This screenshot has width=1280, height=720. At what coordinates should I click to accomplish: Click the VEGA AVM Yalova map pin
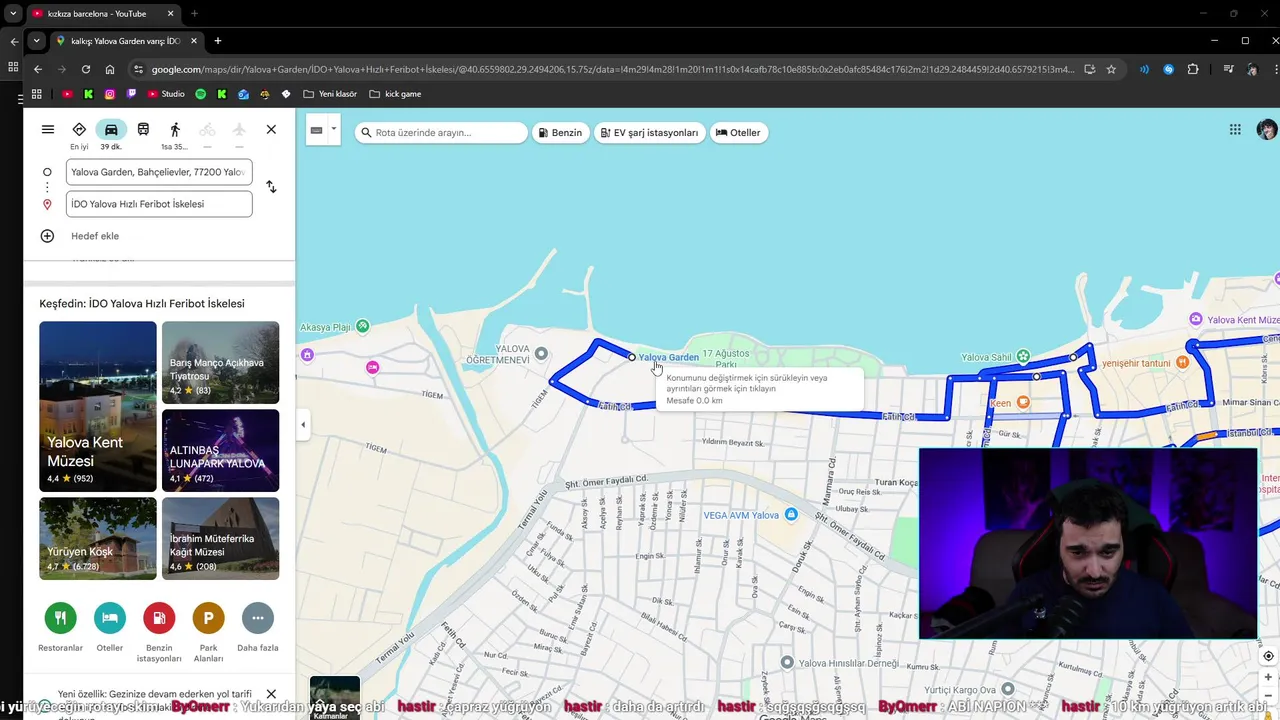pyautogui.click(x=791, y=514)
